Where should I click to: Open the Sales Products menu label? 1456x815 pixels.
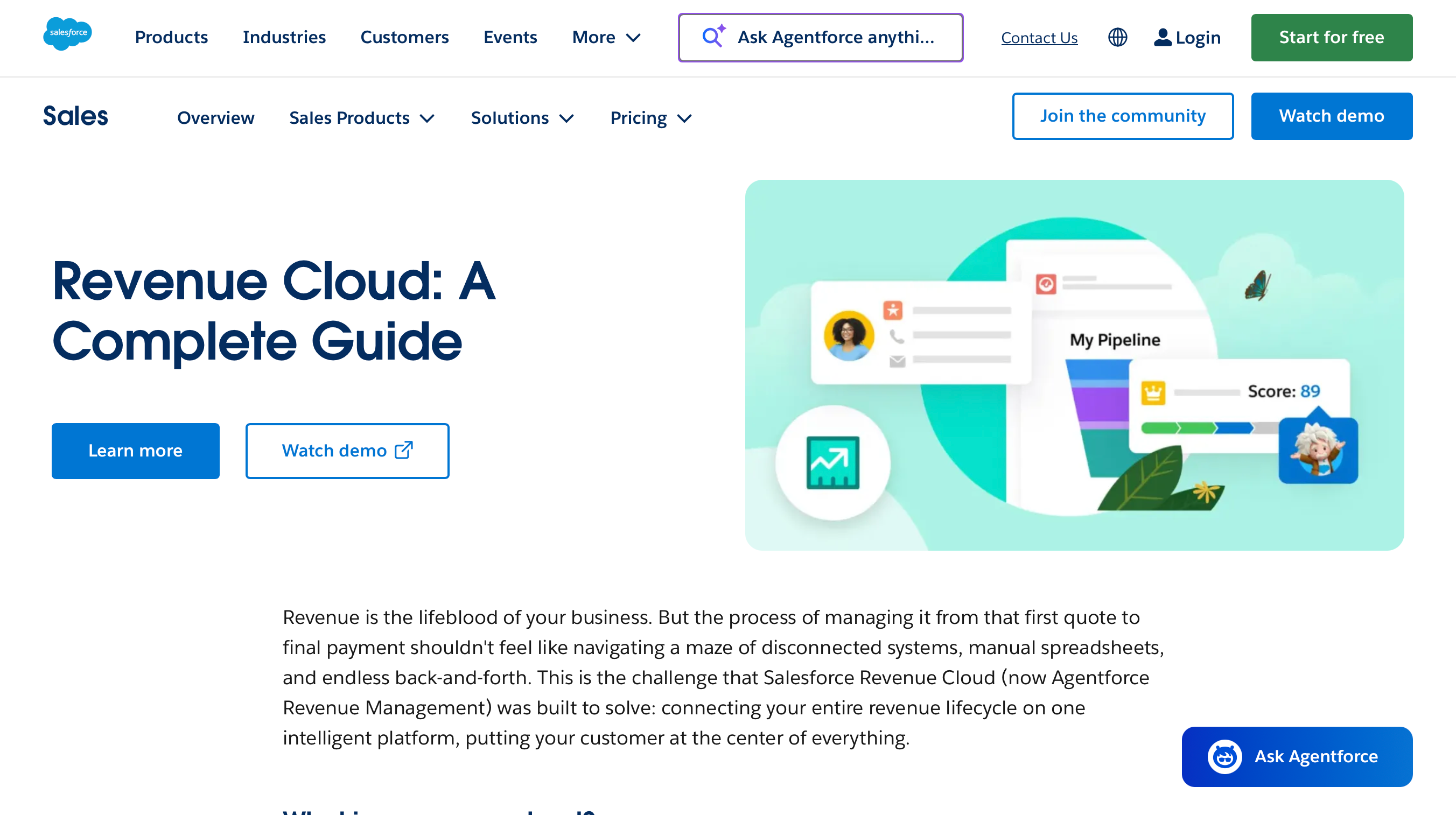(349, 117)
